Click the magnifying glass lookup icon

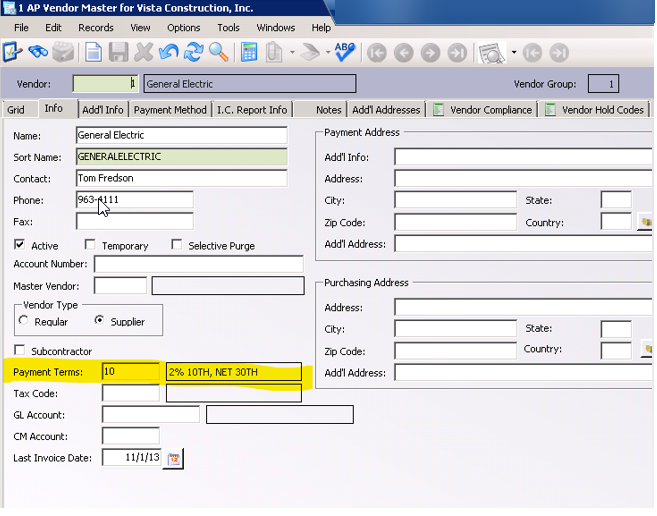click(x=218, y=52)
